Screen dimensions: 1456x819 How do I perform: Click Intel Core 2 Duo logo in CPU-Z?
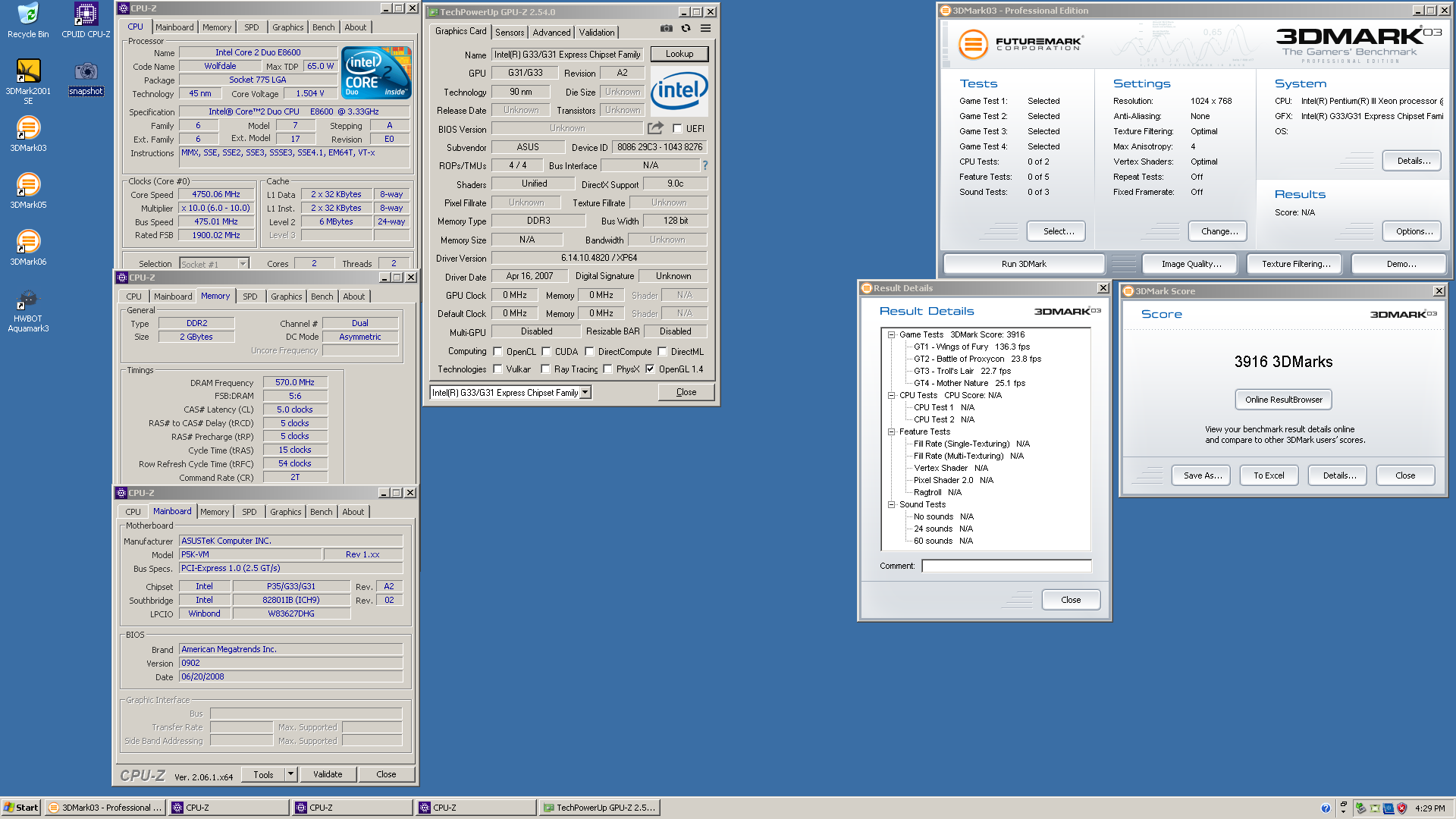click(376, 73)
